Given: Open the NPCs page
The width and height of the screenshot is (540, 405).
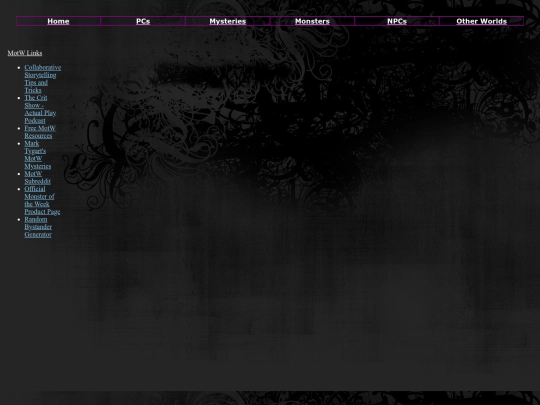Looking at the screenshot, I should [397, 21].
